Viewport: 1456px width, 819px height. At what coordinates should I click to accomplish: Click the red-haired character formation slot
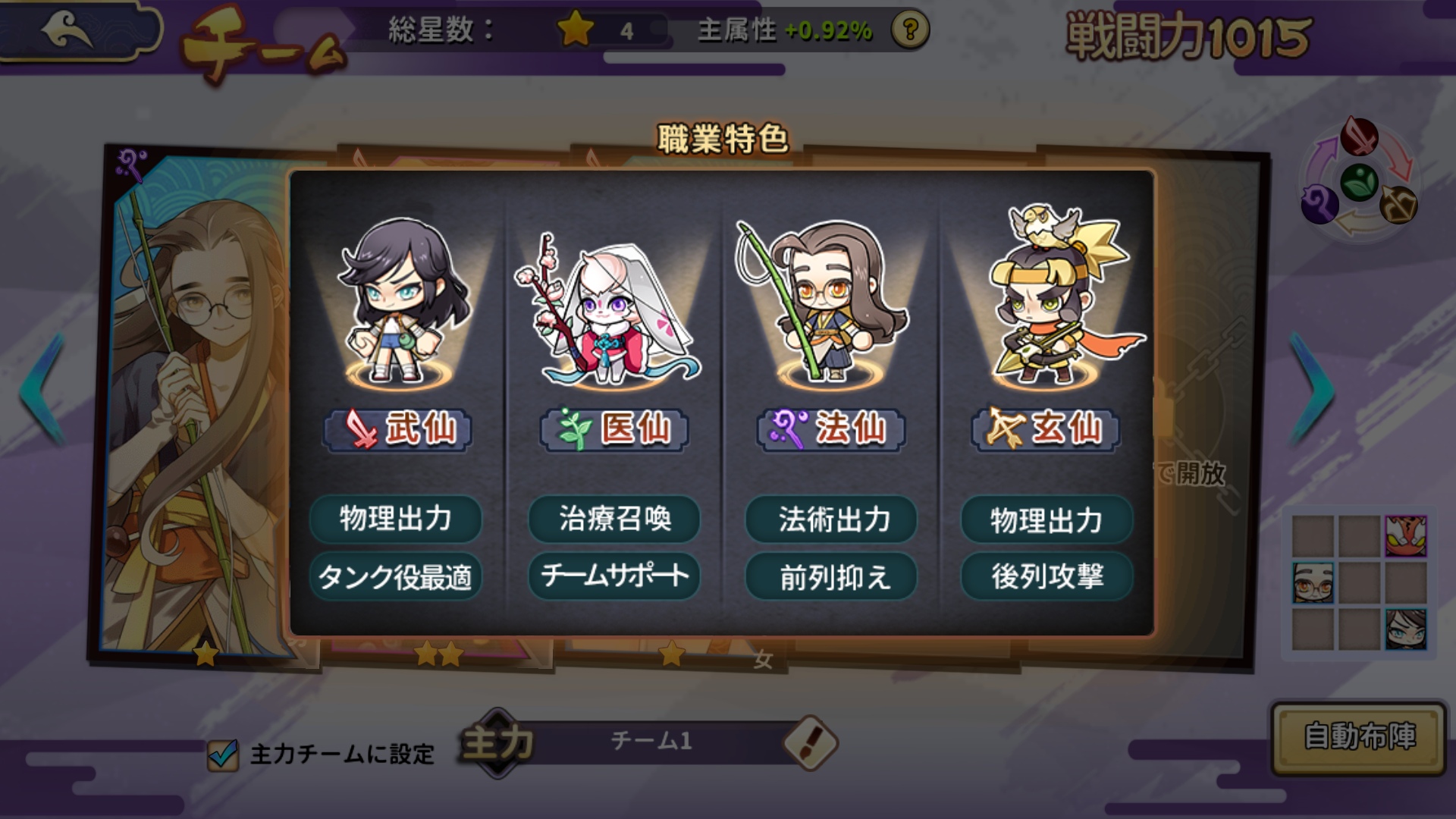[x=1405, y=535]
